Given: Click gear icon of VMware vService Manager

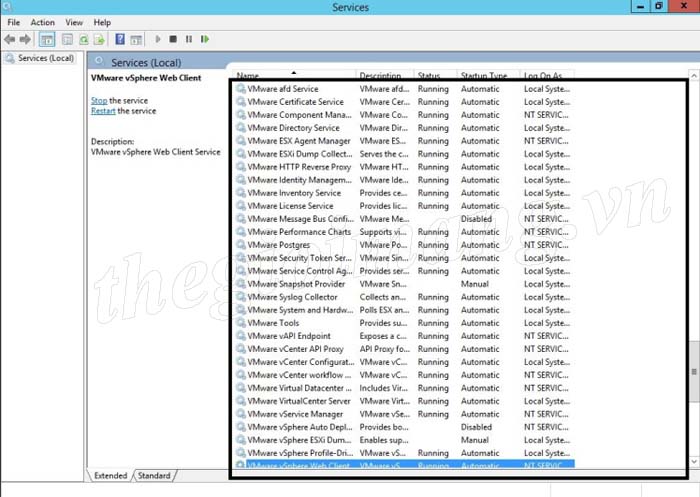Looking at the screenshot, I should pyautogui.click(x=241, y=414).
